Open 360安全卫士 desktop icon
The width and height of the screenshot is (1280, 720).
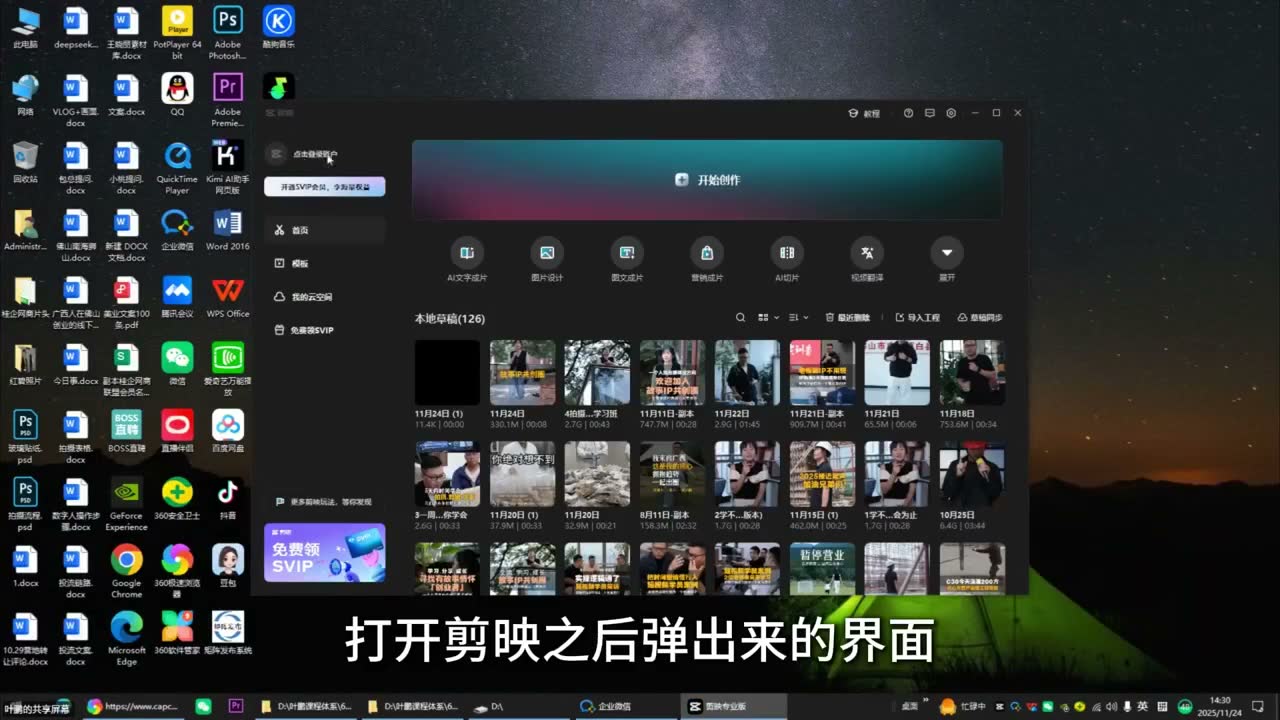pos(177,498)
